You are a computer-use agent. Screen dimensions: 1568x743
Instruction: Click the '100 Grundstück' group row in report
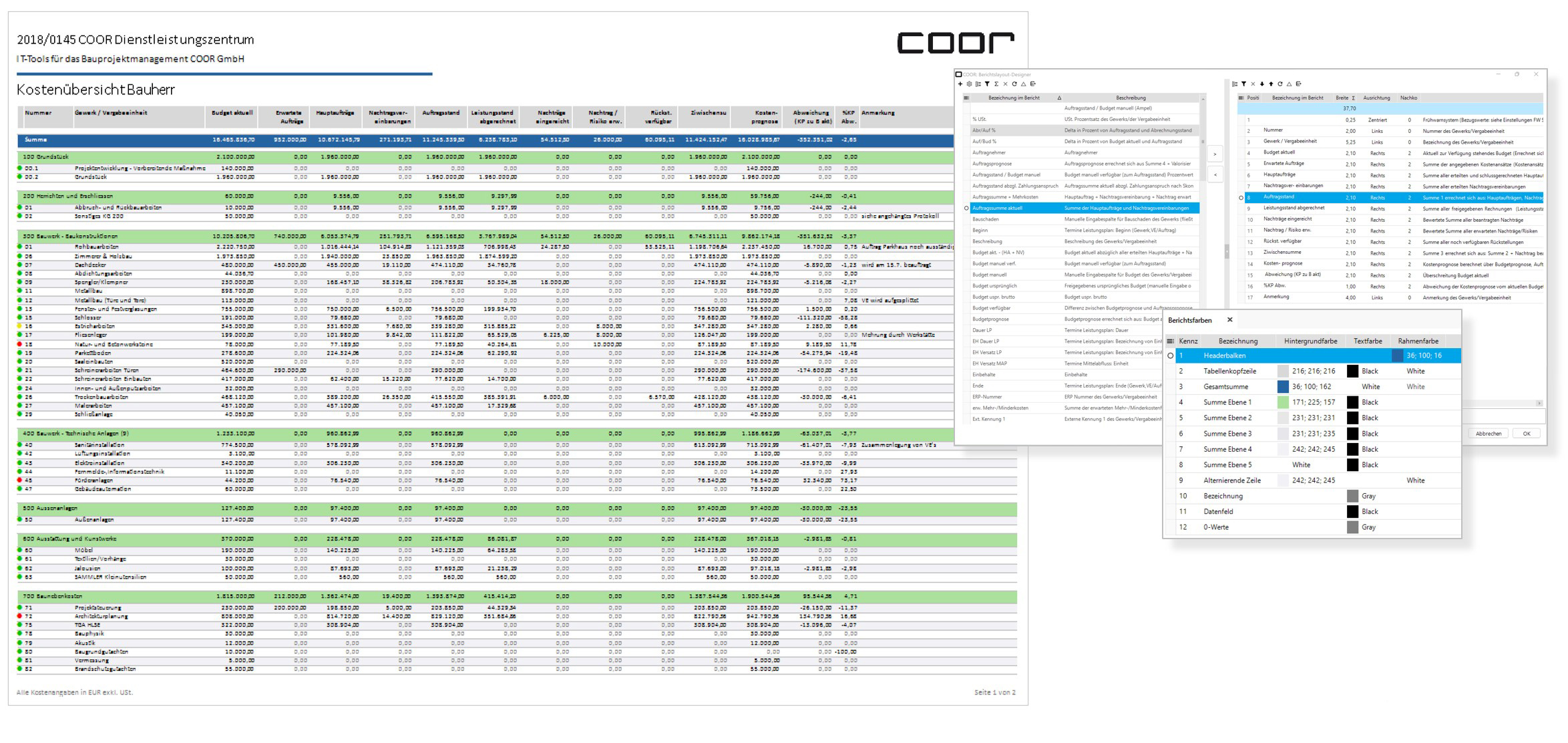coord(485,157)
